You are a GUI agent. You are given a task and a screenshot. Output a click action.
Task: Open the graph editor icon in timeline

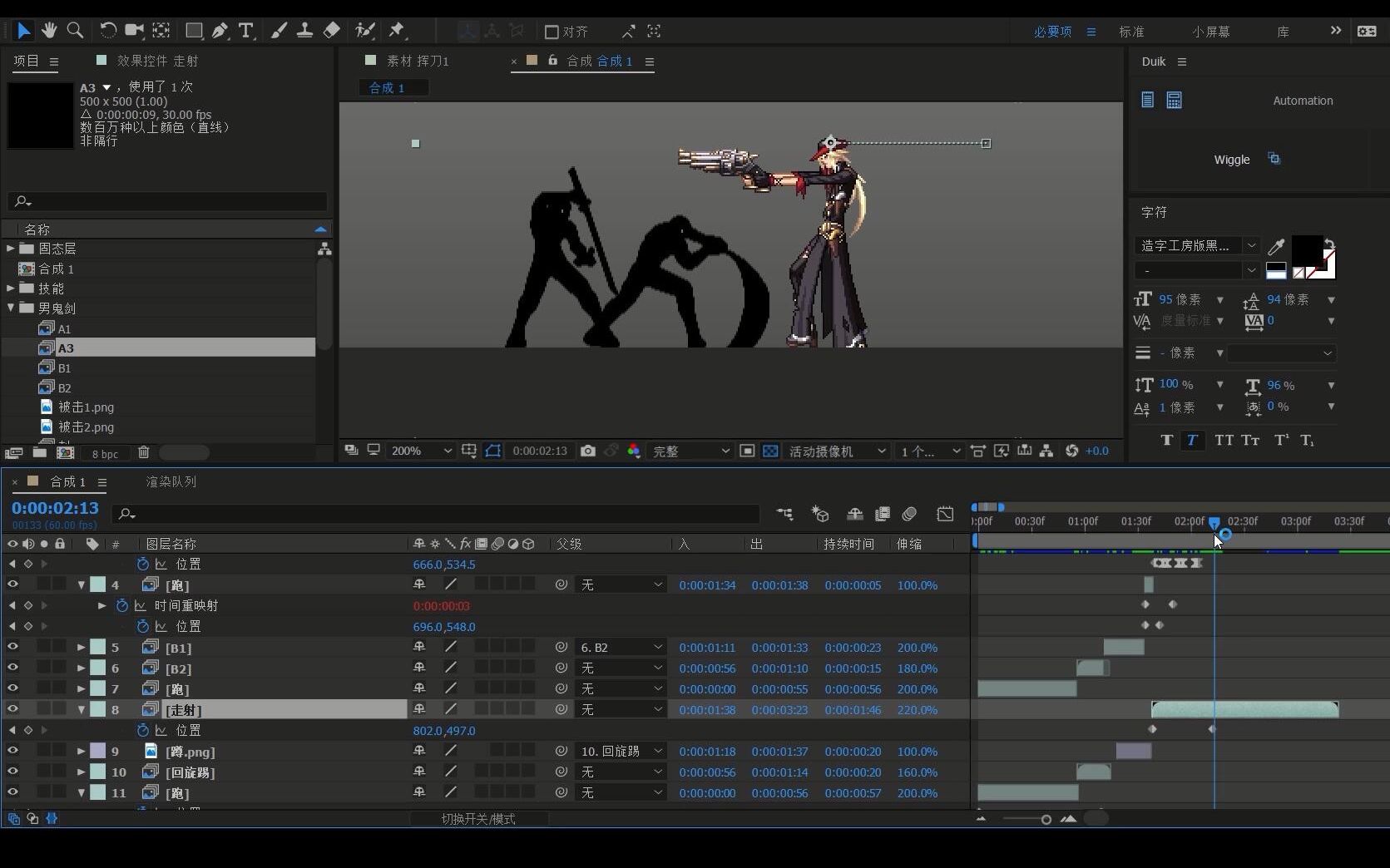(x=945, y=514)
